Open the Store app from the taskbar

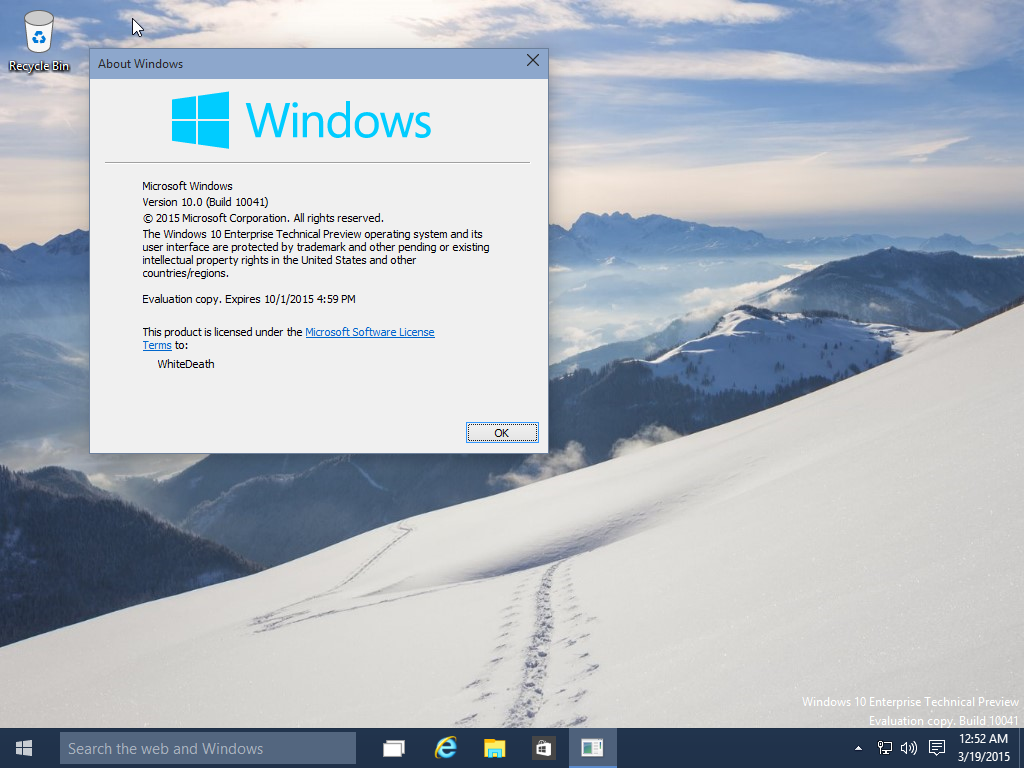[543, 748]
